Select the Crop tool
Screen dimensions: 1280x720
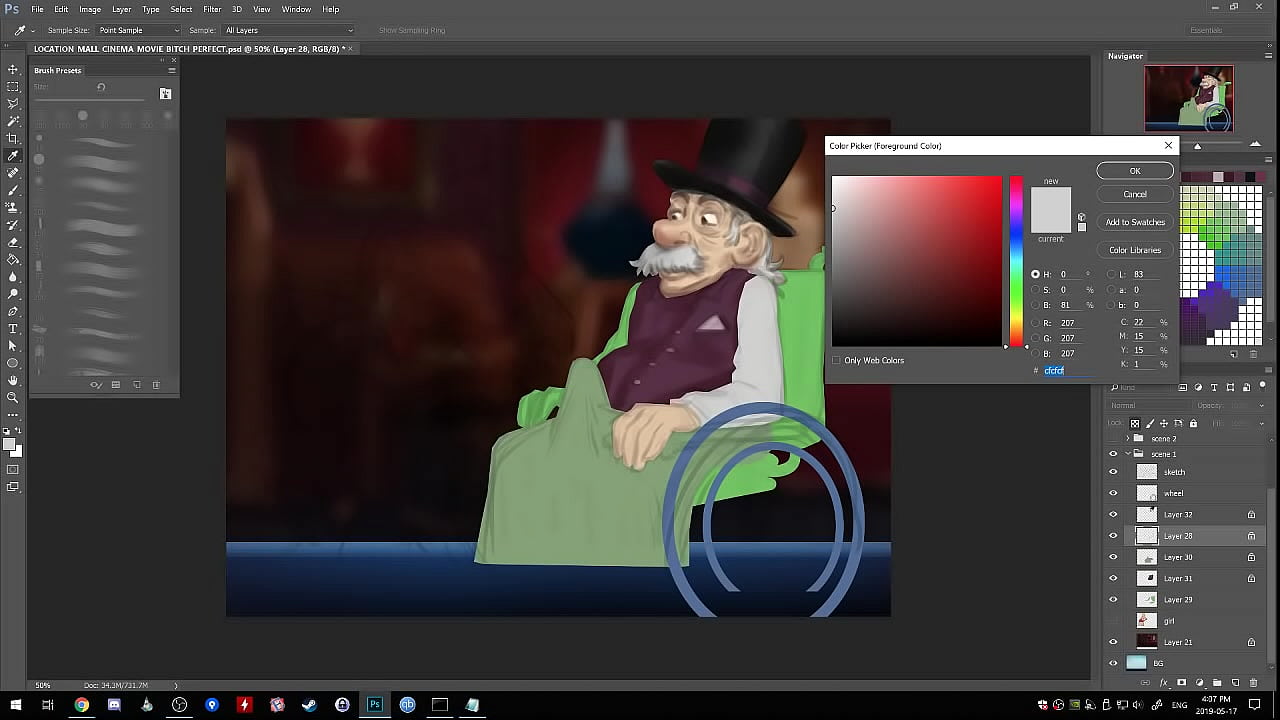point(13,138)
